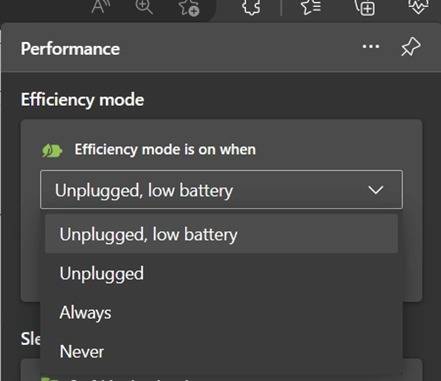
Task: Add this page to favorites star icon
Action: pos(189,7)
